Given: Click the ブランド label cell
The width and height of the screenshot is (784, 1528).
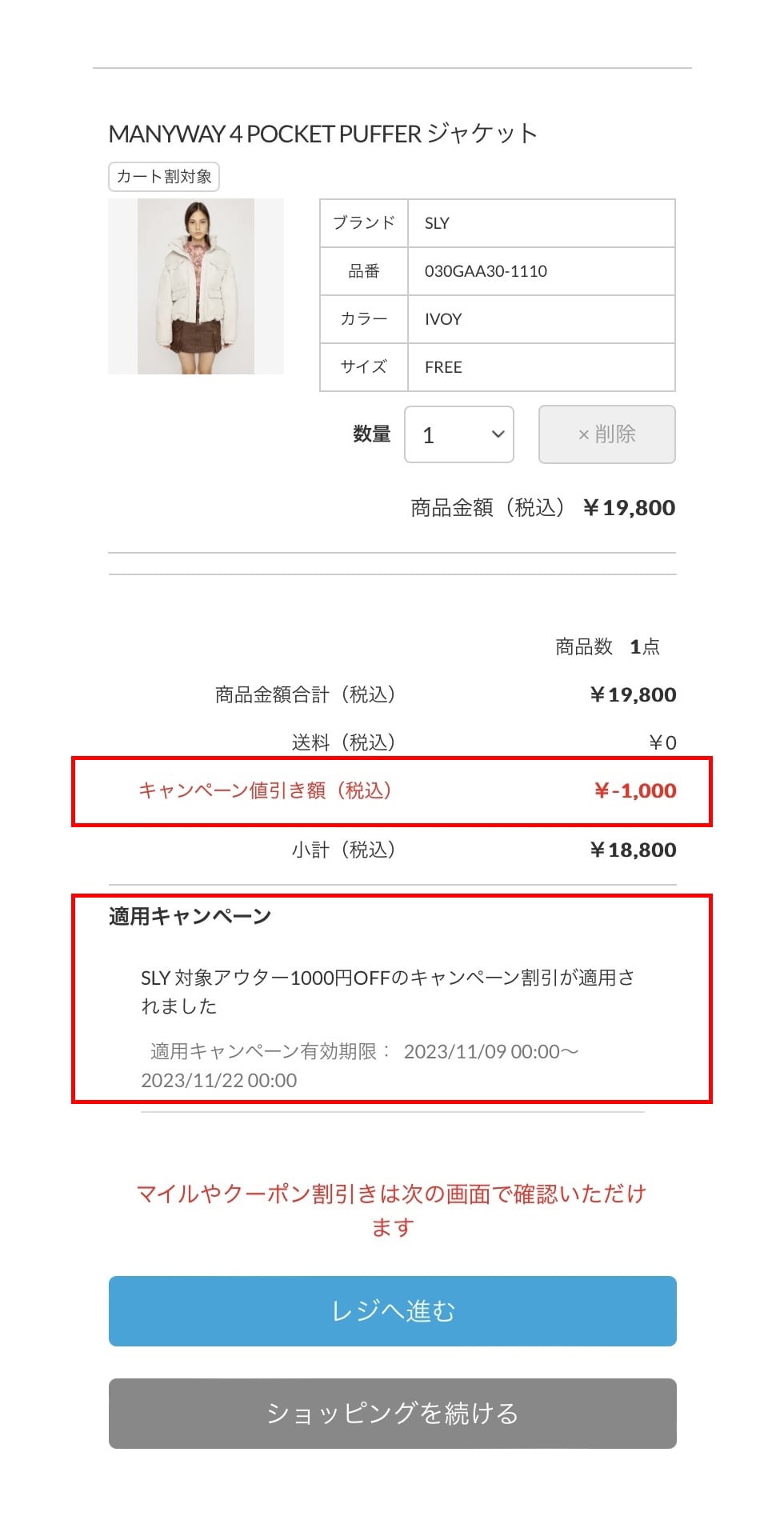Looking at the screenshot, I should click(x=364, y=223).
